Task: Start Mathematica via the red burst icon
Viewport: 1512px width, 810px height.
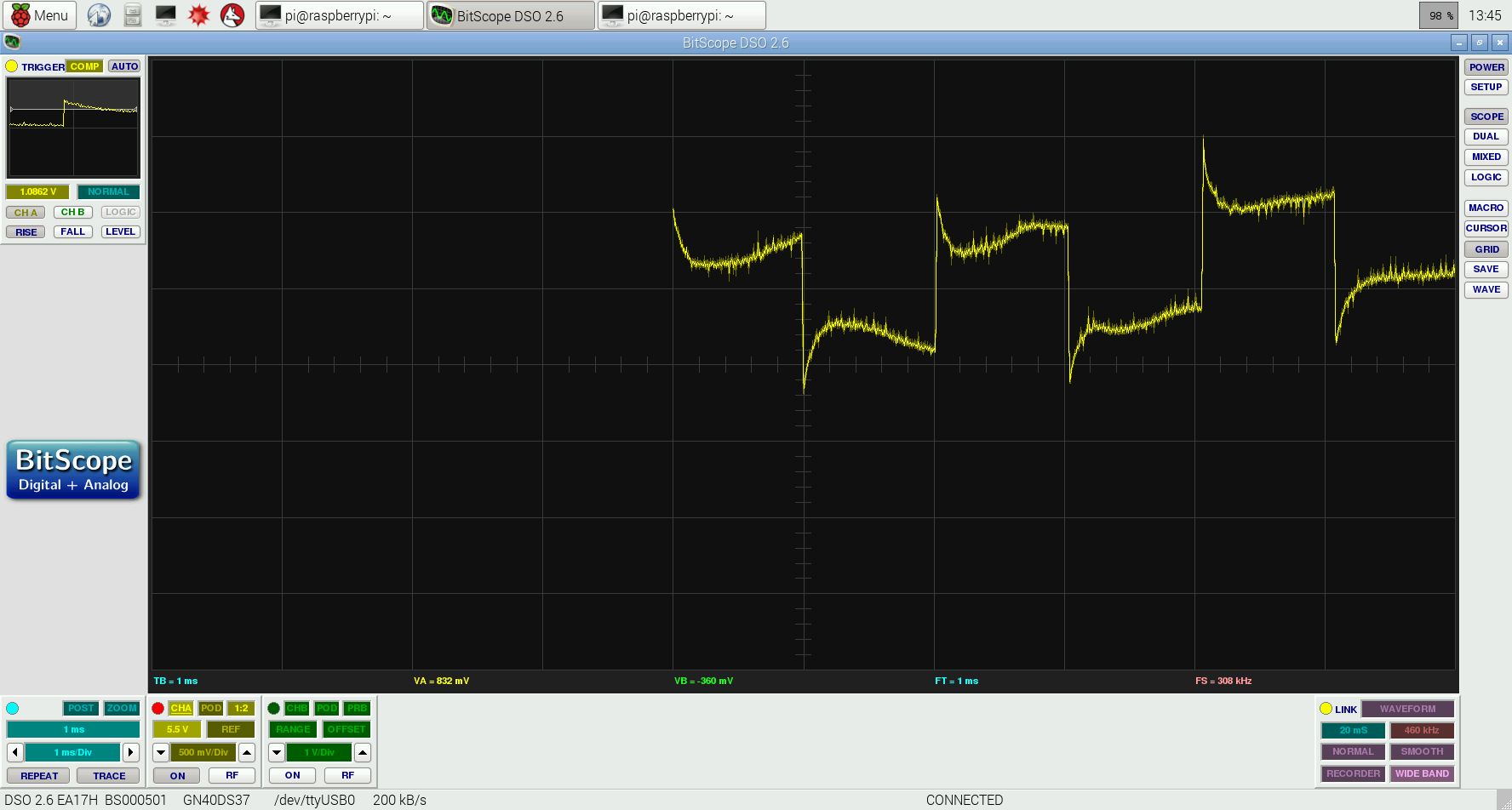Action: (198, 14)
